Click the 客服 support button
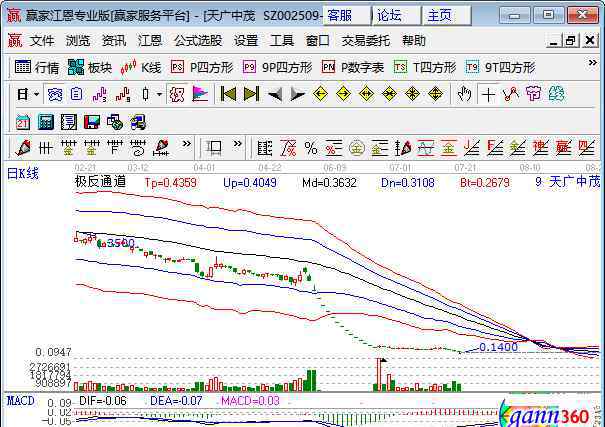The width and height of the screenshot is (605, 427). (342, 16)
